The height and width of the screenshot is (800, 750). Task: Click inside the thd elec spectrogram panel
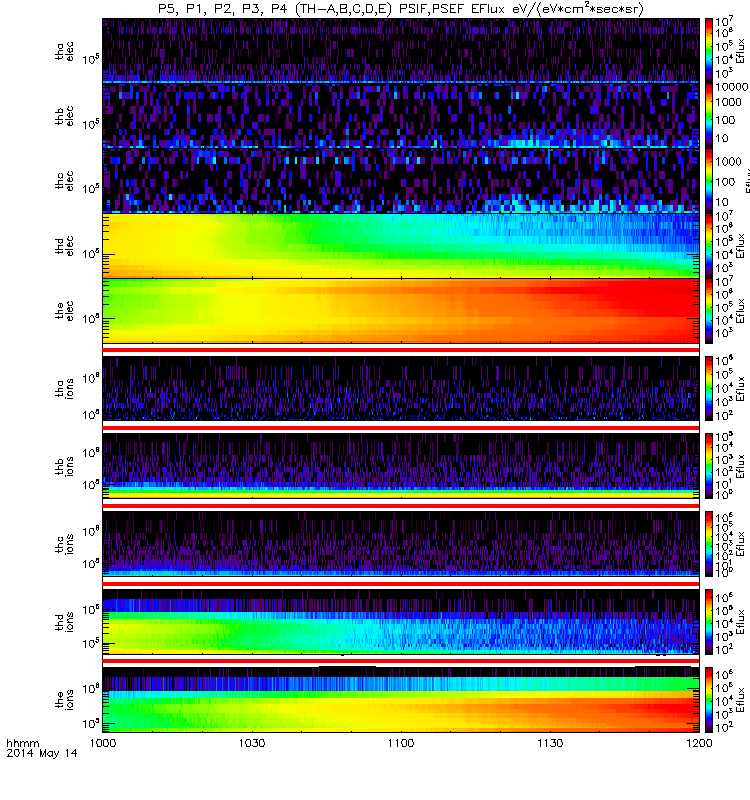401,245
